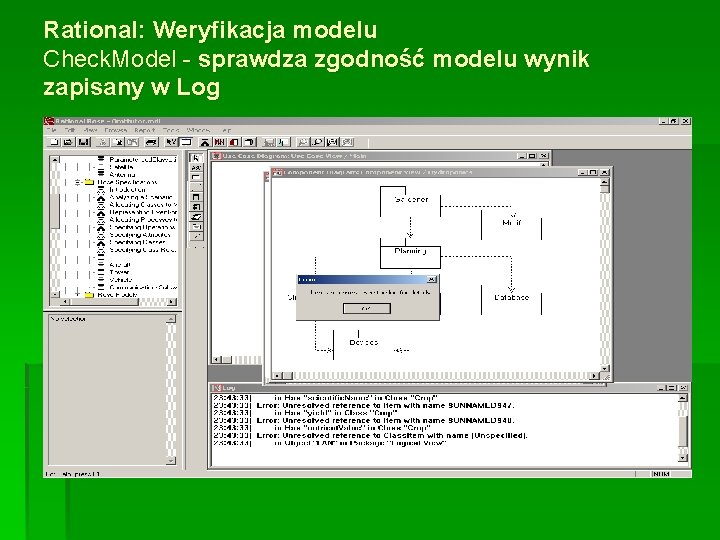Image resolution: width=720 pixels, height=540 pixels.
Task: Collapse the Rose Specifications folder in browser
Action: pyautogui.click(x=78, y=182)
